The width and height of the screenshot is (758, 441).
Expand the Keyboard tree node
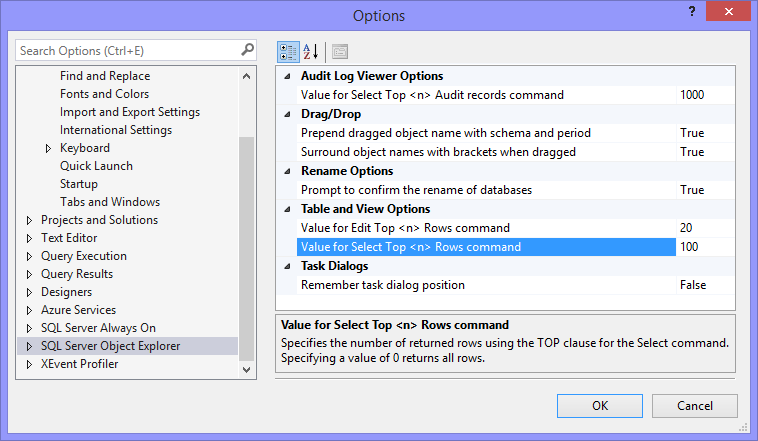pyautogui.click(x=49, y=148)
